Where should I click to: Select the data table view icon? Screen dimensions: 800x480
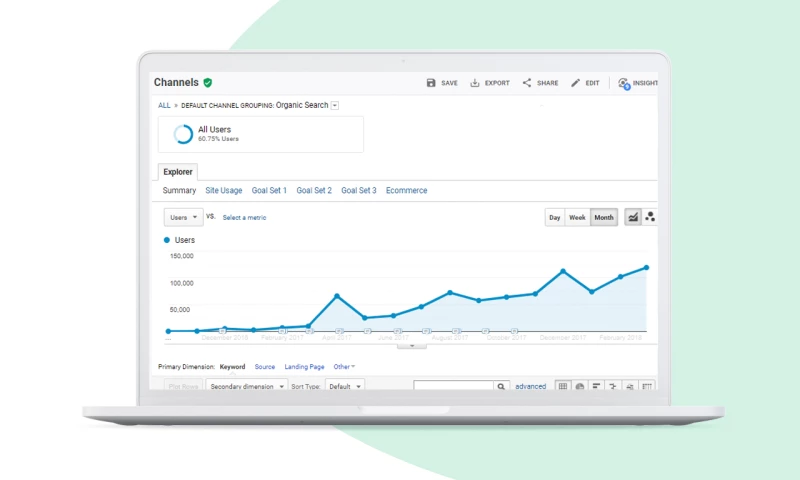(x=563, y=386)
